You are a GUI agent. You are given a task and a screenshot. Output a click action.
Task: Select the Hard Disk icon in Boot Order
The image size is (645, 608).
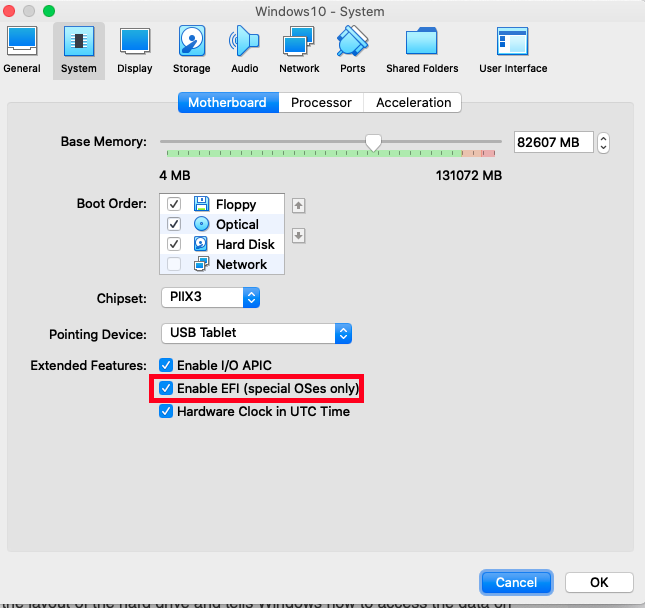(201, 244)
